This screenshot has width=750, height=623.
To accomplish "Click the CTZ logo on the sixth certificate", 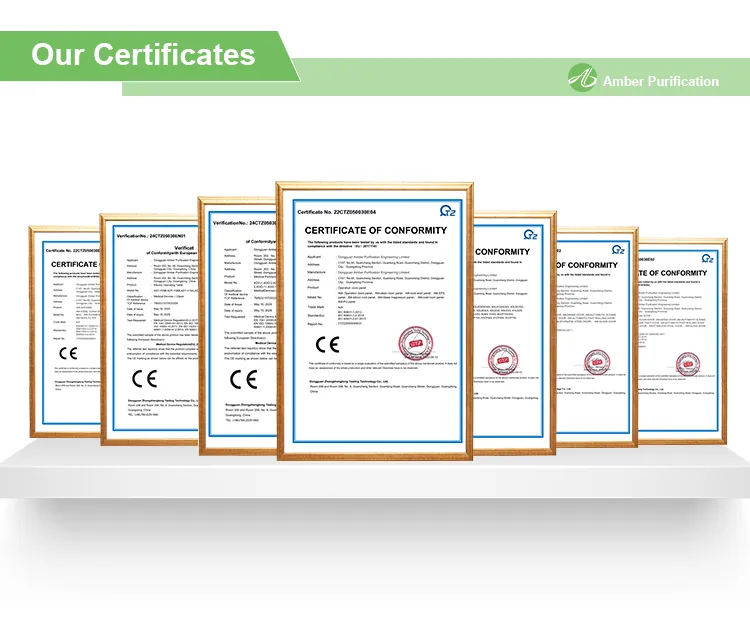I will (x=620, y=248).
